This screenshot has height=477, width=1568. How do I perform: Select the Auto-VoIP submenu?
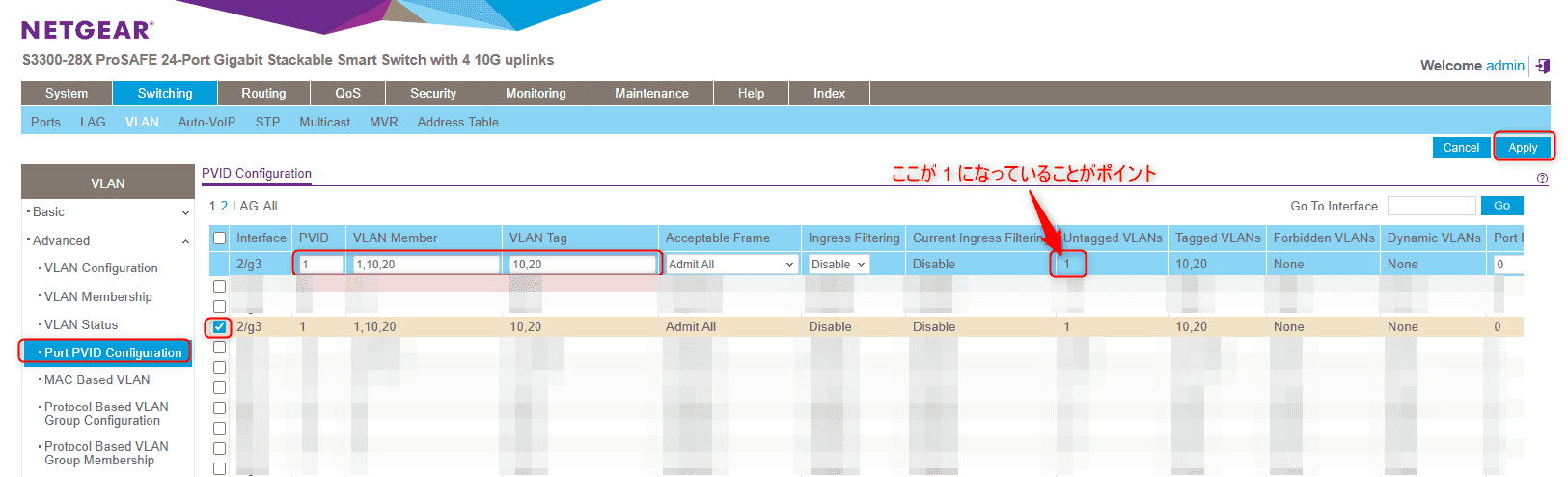point(206,123)
